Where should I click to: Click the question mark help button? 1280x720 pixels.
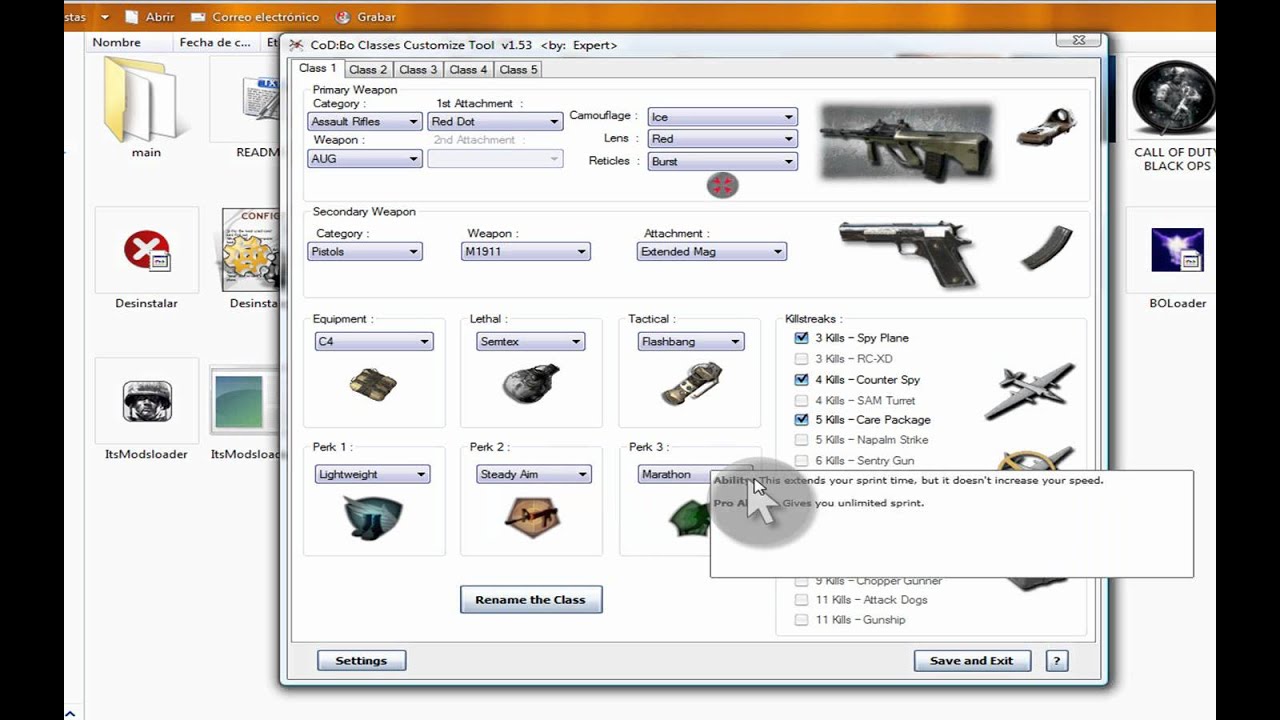tap(1056, 661)
